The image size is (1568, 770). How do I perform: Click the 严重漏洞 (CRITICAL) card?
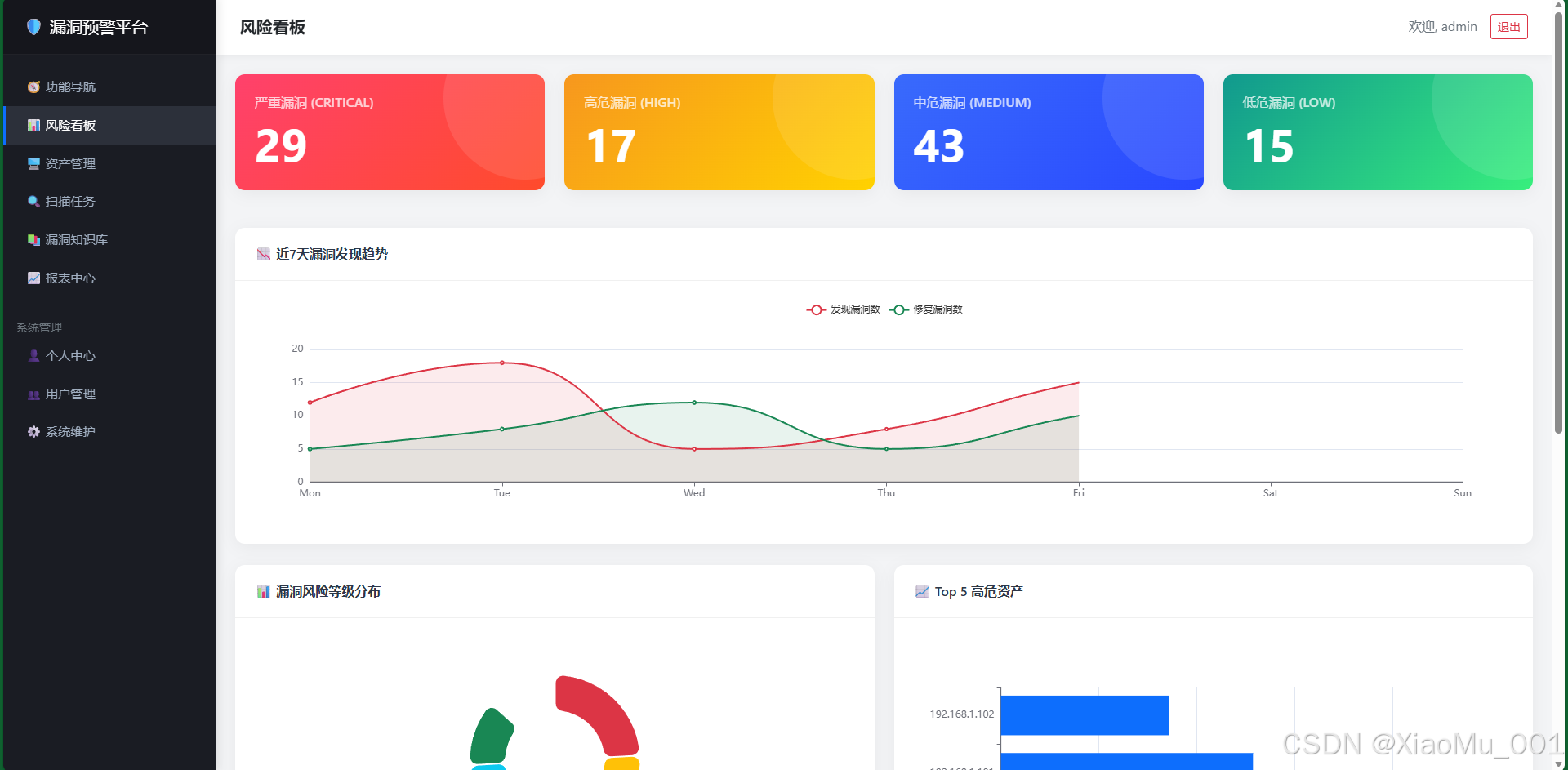pyautogui.click(x=390, y=132)
